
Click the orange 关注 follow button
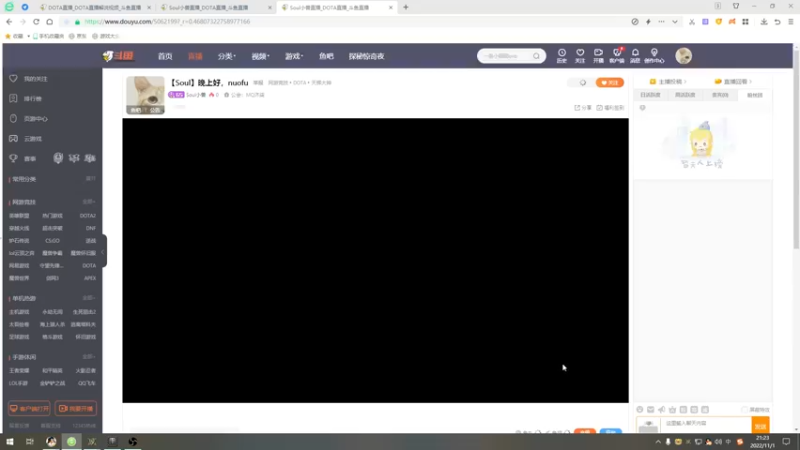610,83
